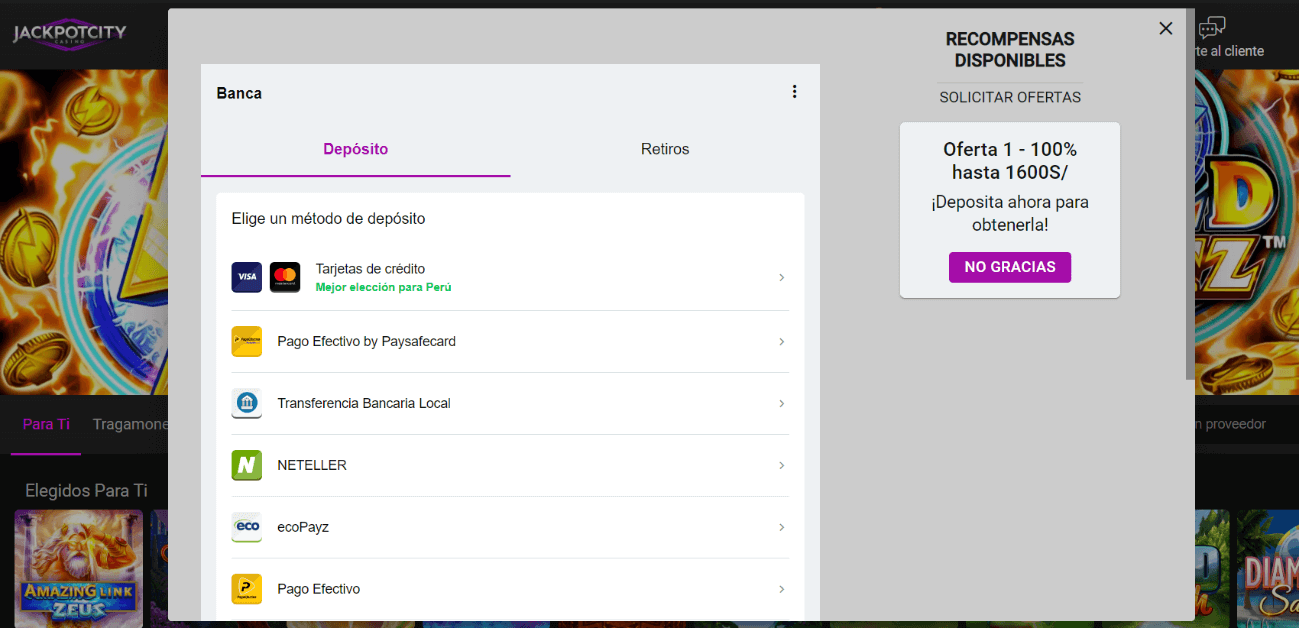Open the Amazing Link Zeus game thumbnail

click(x=79, y=569)
